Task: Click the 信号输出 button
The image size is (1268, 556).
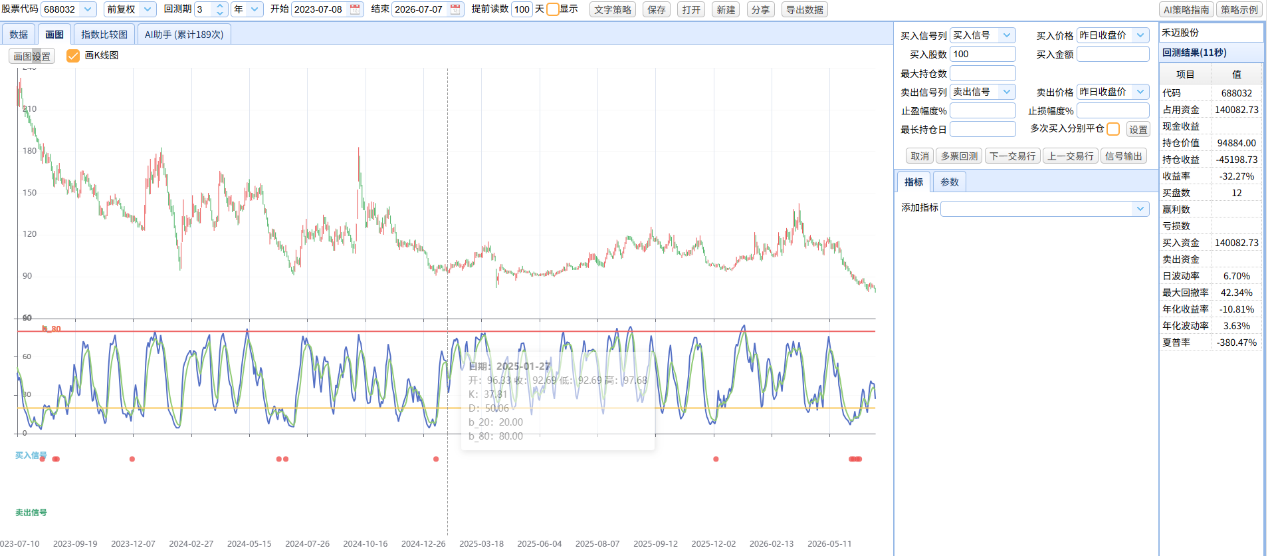Action: 1123,156
